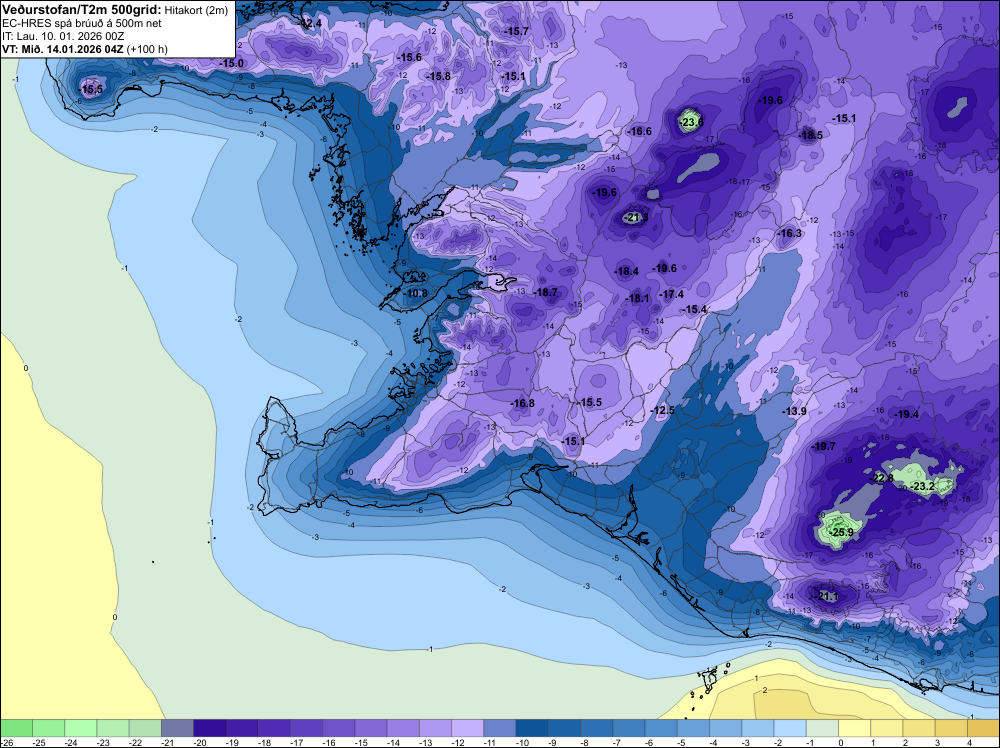Click the -23.6 temperature label on the map
The height and width of the screenshot is (748, 1000).
point(691,122)
